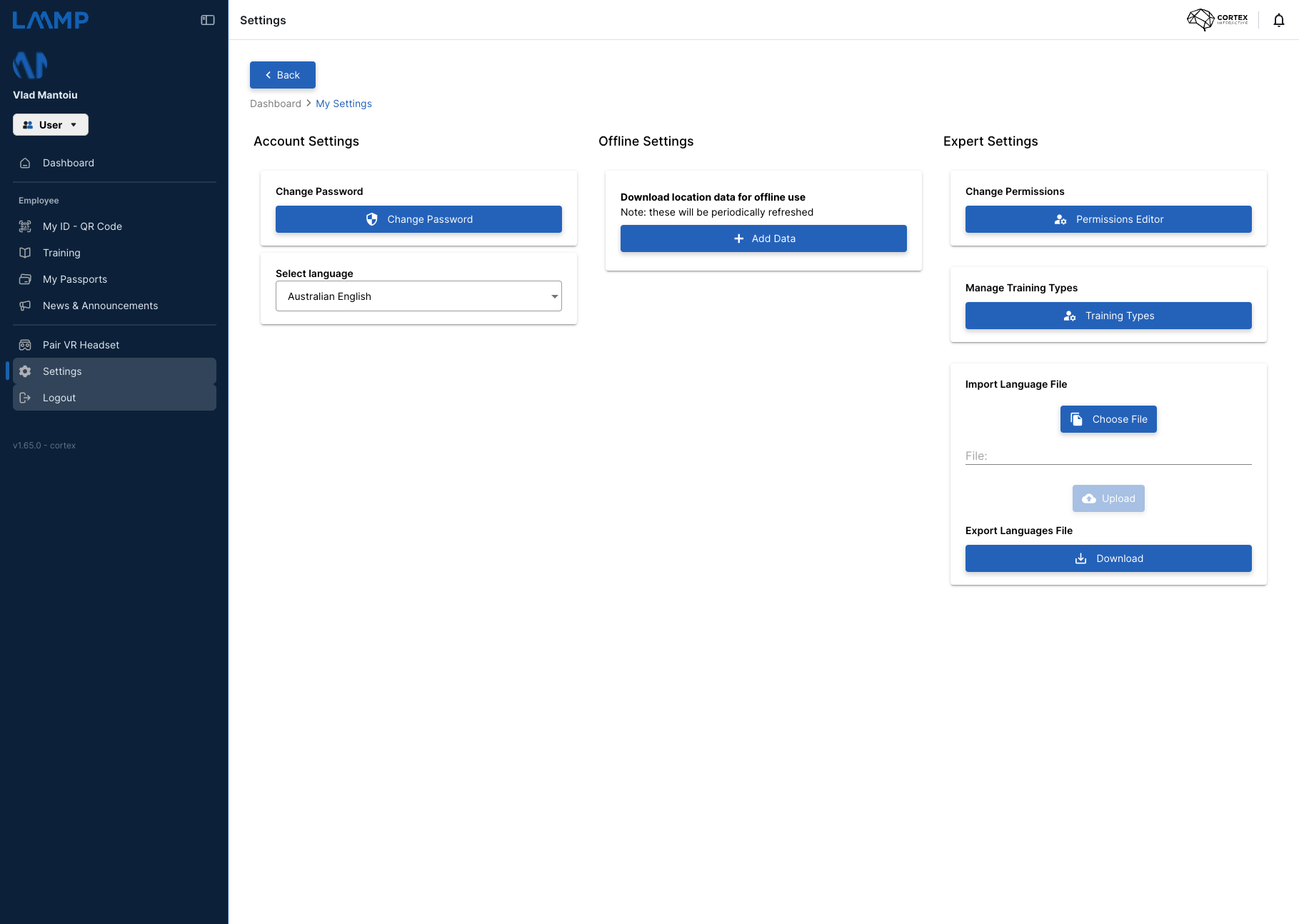Click the announcements megaphone icon
The width and height of the screenshot is (1299, 924).
(x=25, y=306)
